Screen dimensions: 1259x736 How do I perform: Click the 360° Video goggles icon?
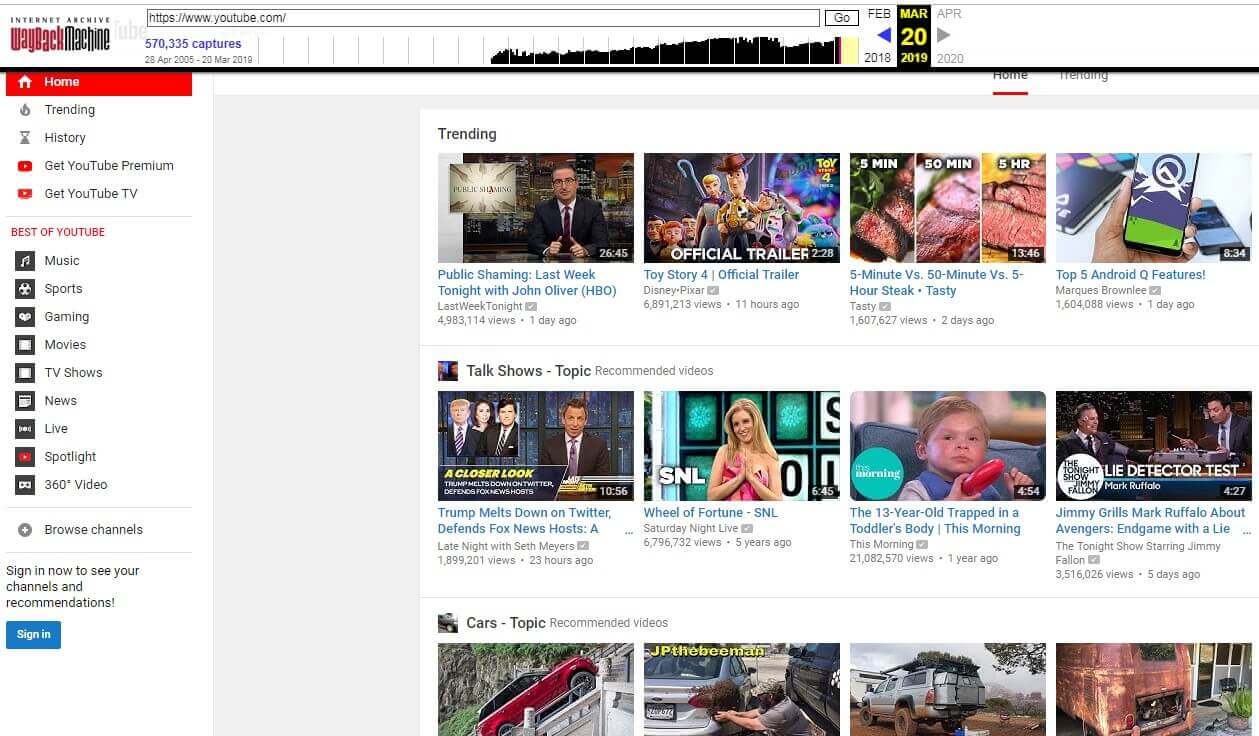(x=25, y=485)
